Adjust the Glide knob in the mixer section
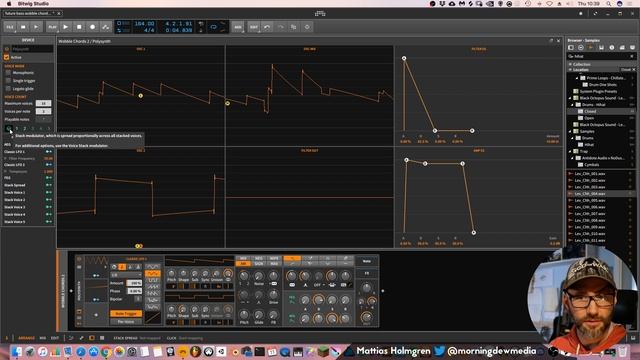The width and height of the screenshot is (640, 360). point(258,315)
